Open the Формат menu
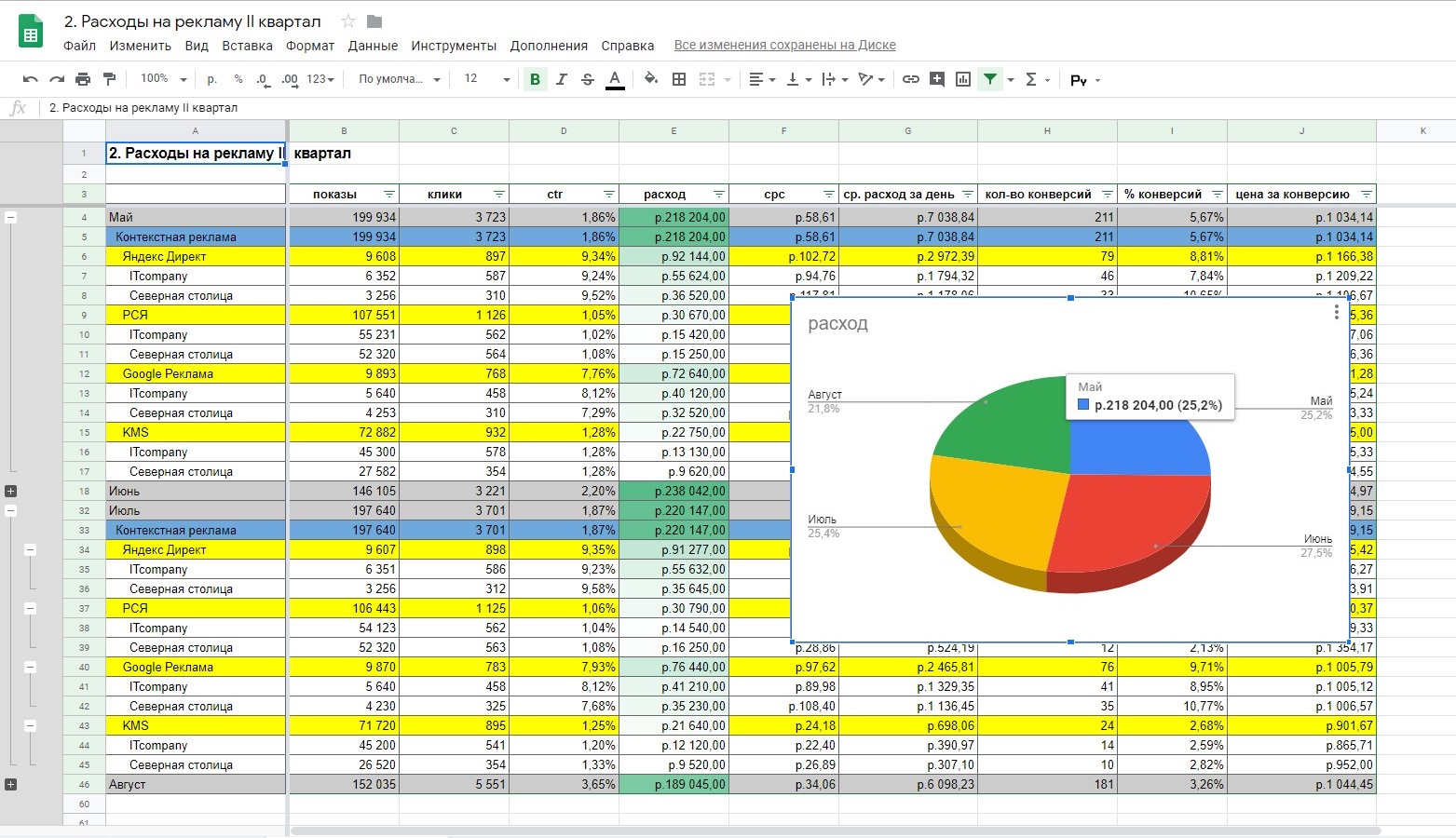The image size is (1456, 838). [310, 46]
